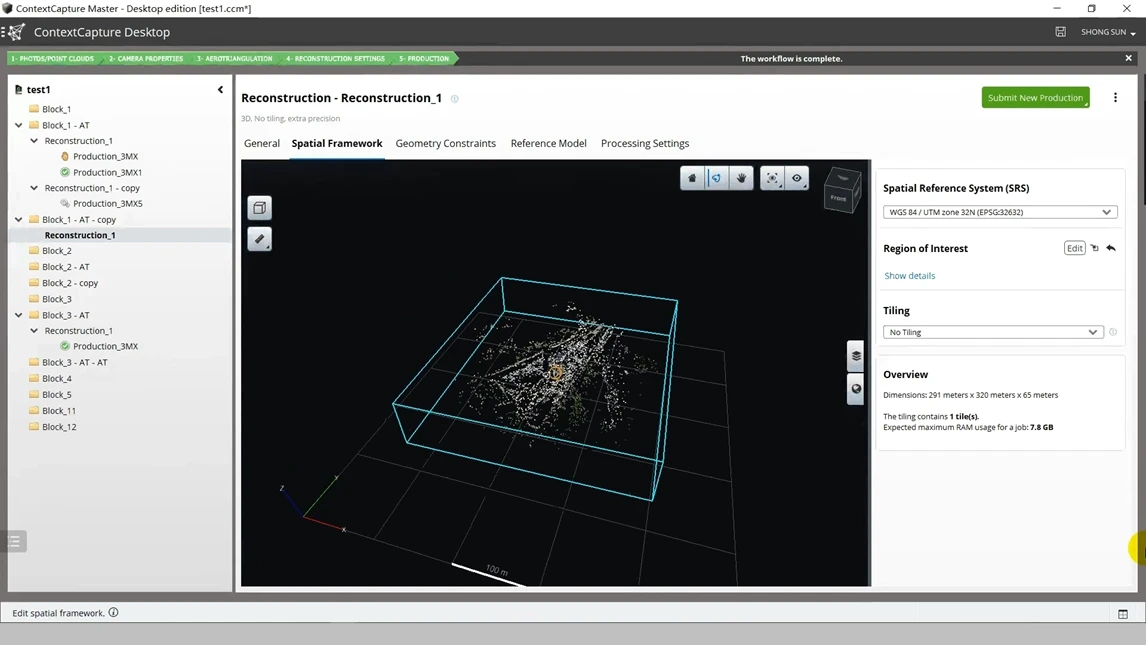Select Block_12 in the project tree
This screenshot has width=1146, height=645.
click(59, 427)
